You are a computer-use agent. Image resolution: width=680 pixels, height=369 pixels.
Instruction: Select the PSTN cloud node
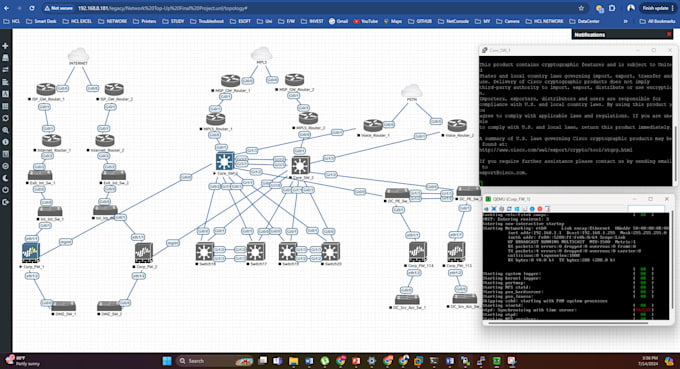point(412,91)
